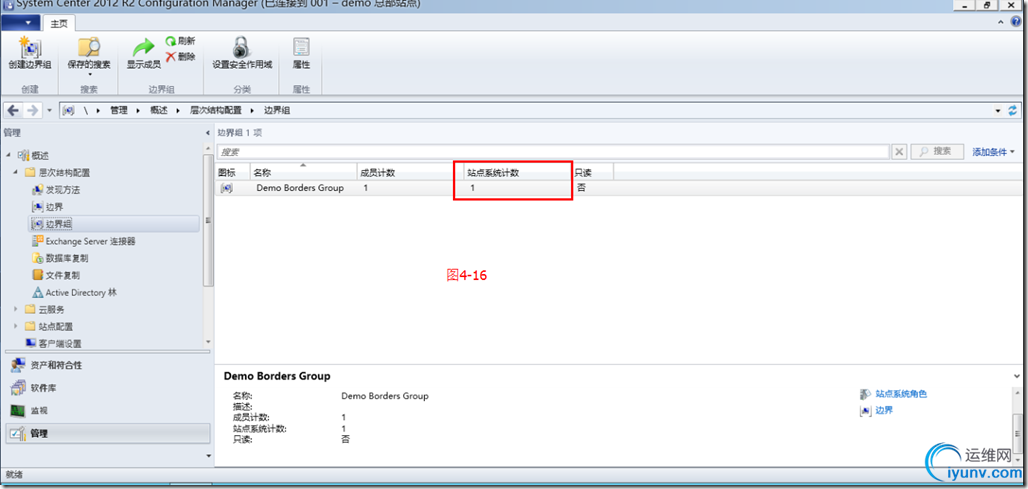Image resolution: width=1028 pixels, height=489 pixels.
Task: Click the 边界组 breadcrumb segment
Action: point(277,111)
